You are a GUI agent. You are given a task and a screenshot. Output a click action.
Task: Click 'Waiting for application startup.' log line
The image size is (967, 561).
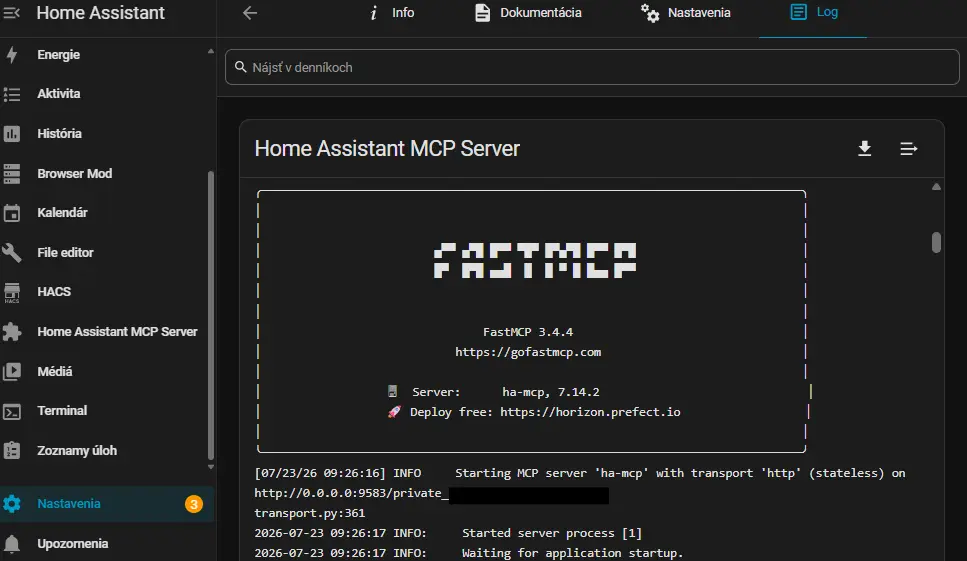click(x=572, y=553)
